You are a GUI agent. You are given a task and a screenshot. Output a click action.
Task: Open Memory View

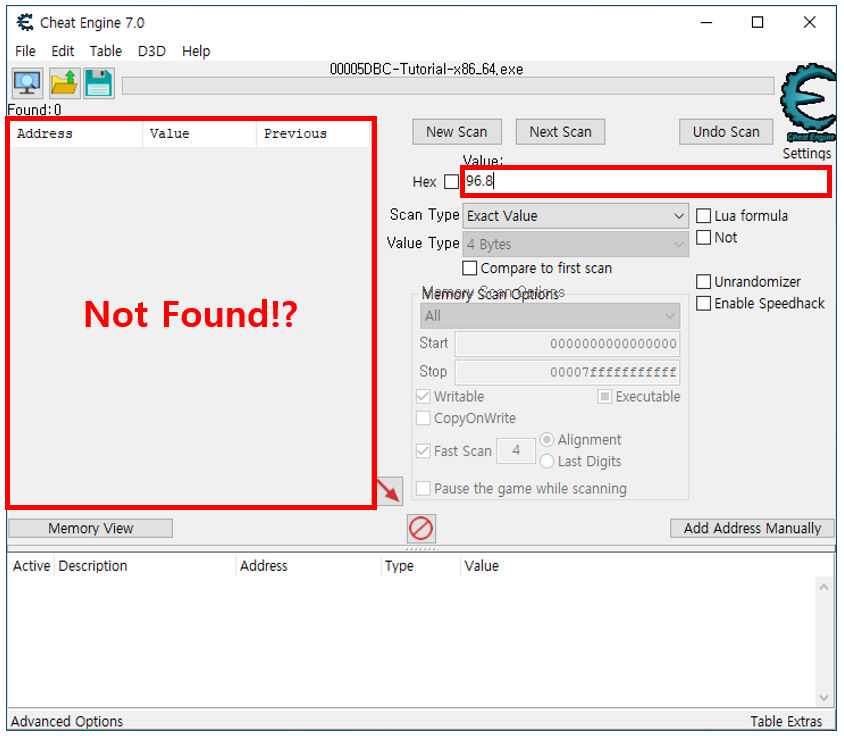[x=90, y=528]
